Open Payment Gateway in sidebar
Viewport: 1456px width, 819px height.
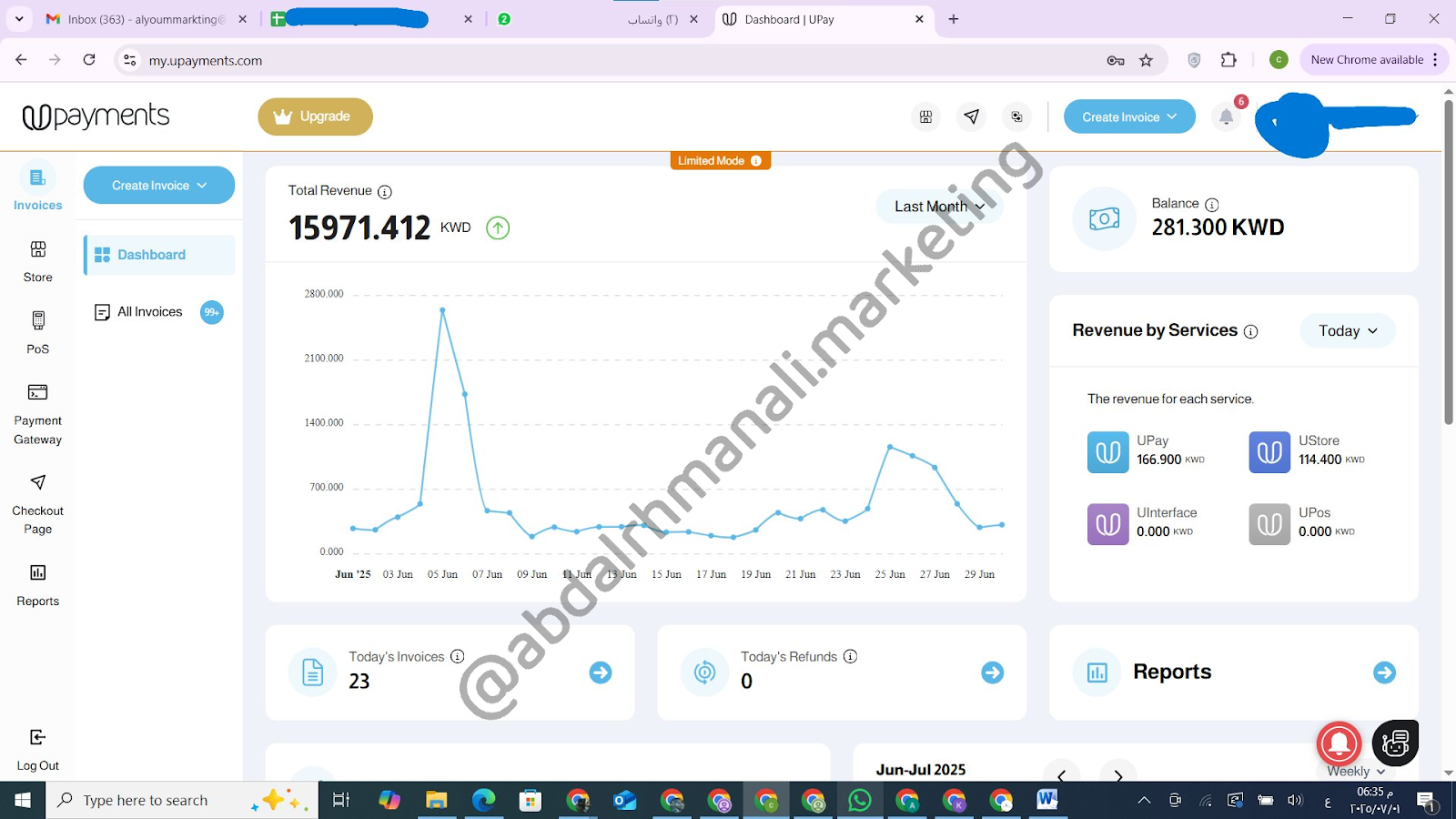click(x=37, y=414)
